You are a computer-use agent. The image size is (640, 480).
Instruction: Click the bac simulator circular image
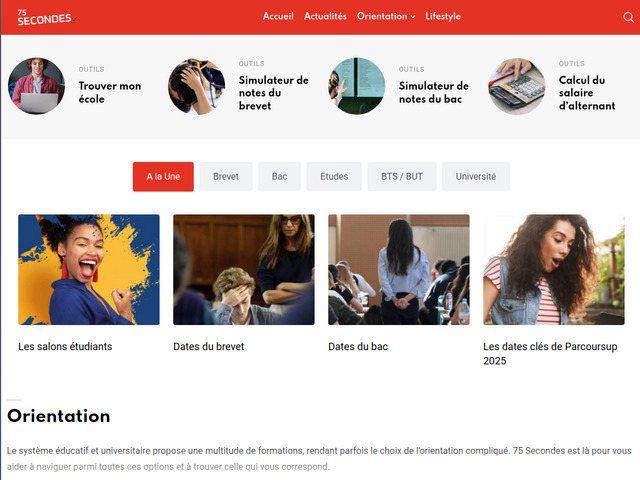(357, 86)
